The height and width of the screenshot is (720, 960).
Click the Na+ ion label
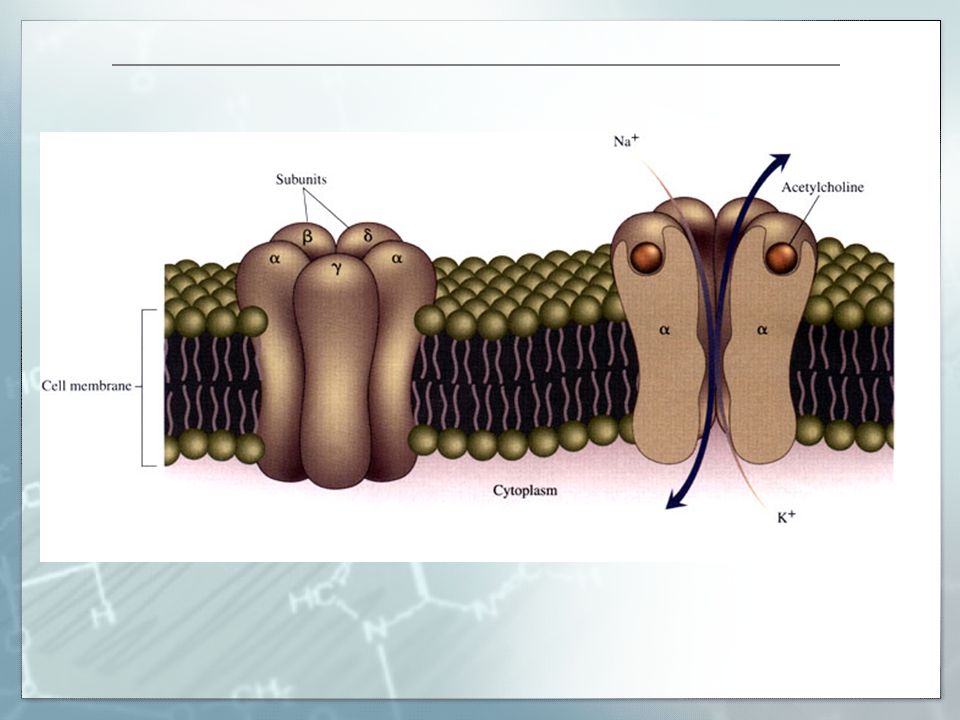point(626,141)
